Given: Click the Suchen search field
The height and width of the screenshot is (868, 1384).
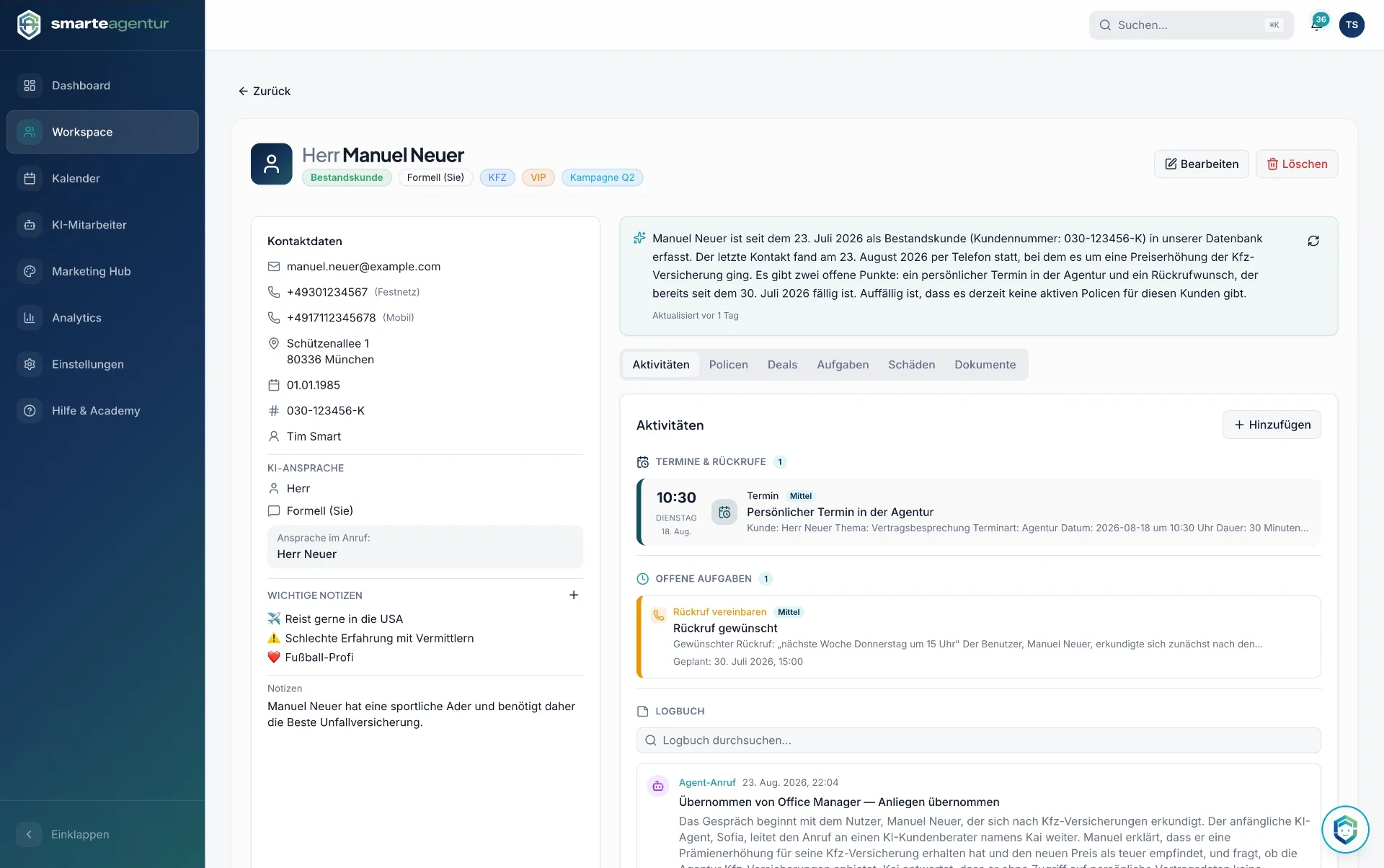Looking at the screenshot, I should pos(1191,25).
